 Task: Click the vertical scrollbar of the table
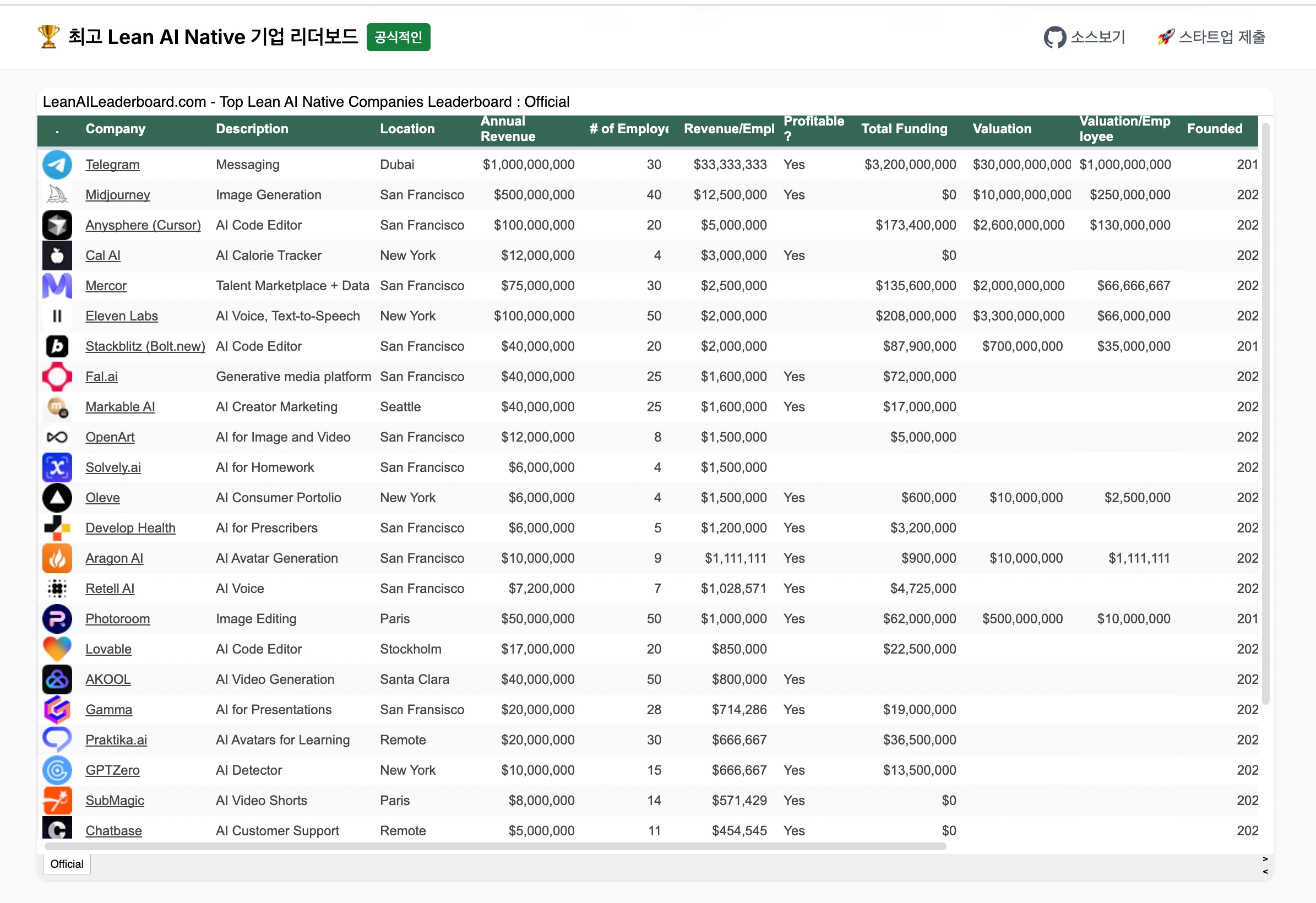click(x=1266, y=414)
